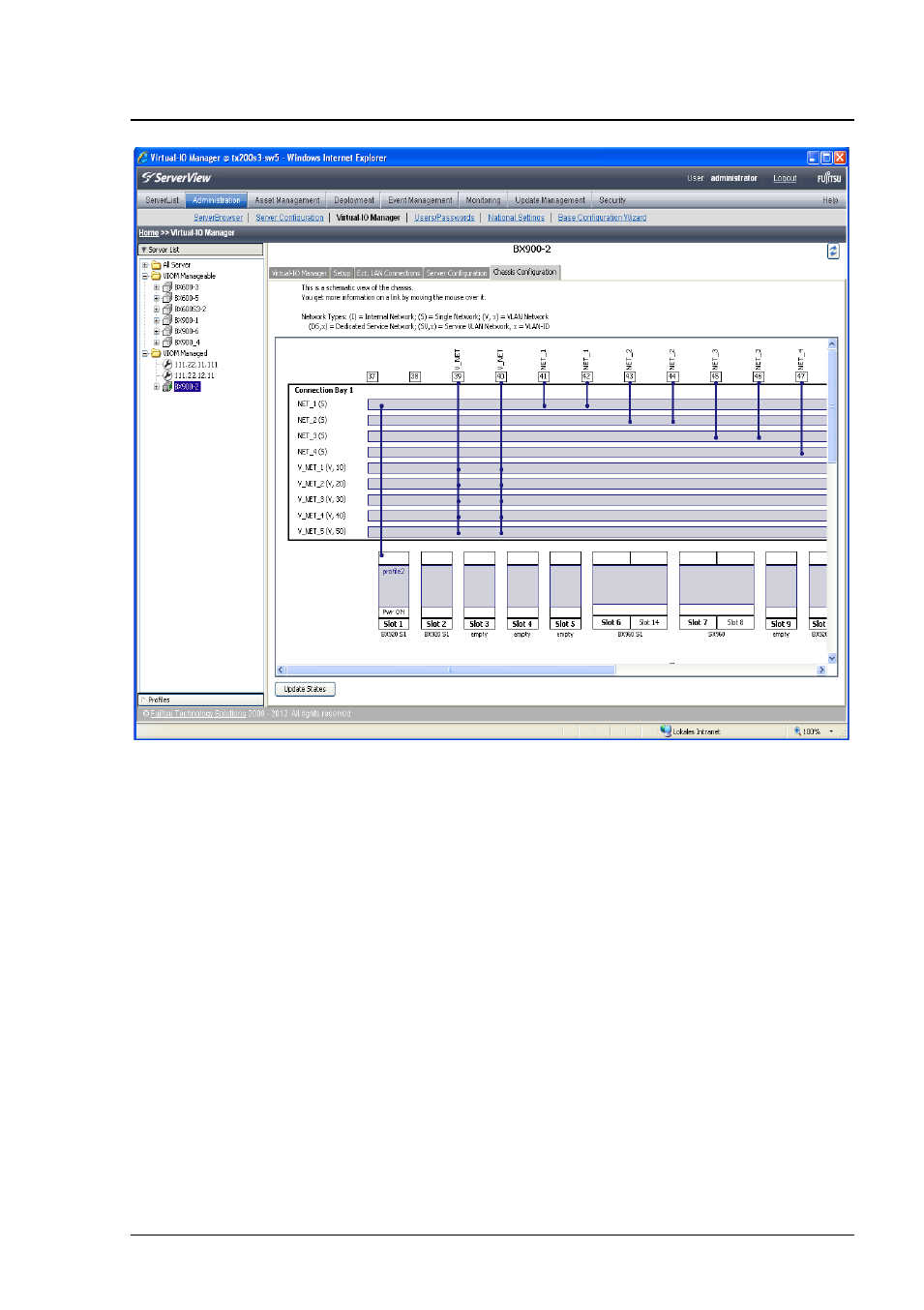Image resolution: width=924 pixels, height=1310 pixels.
Task: Select the BX600S3-2 chassis icon
Action: coord(167,309)
